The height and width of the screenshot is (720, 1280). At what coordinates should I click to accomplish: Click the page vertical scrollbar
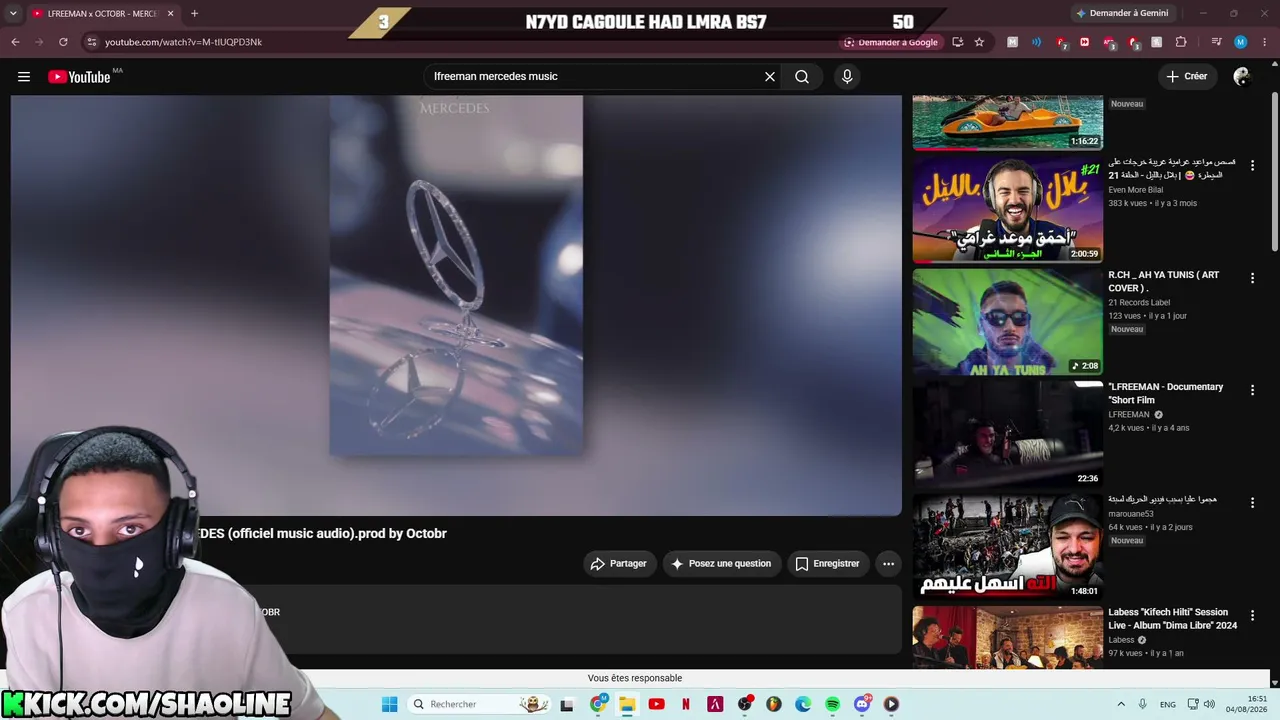click(1275, 173)
